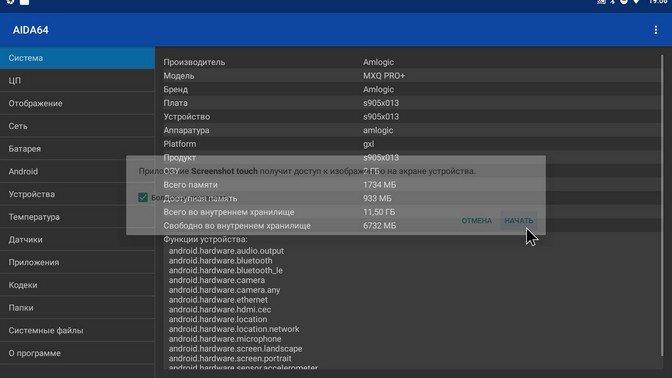Go to the Отображение section

[77, 103]
